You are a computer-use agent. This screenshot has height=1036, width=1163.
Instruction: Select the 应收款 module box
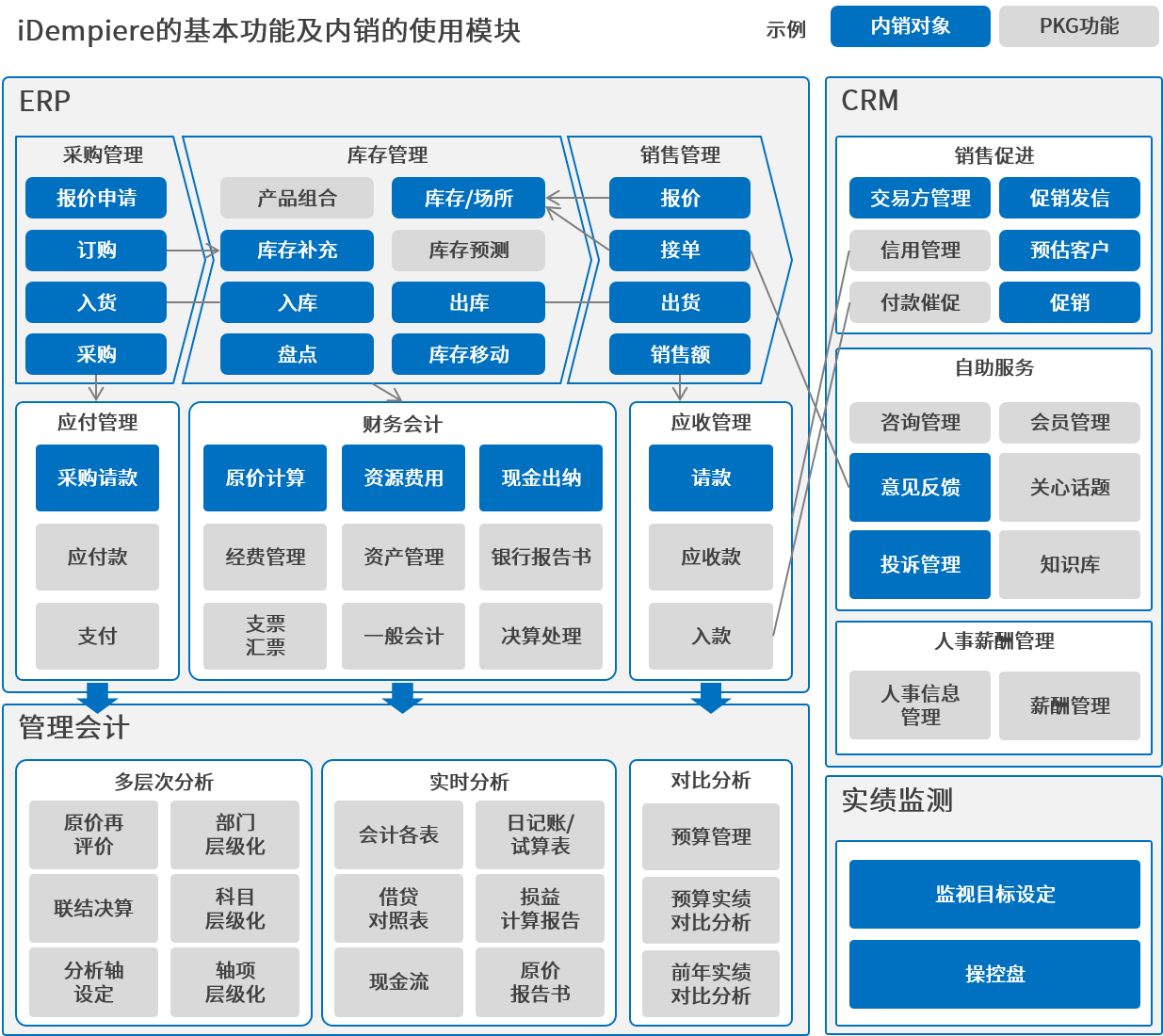711,558
